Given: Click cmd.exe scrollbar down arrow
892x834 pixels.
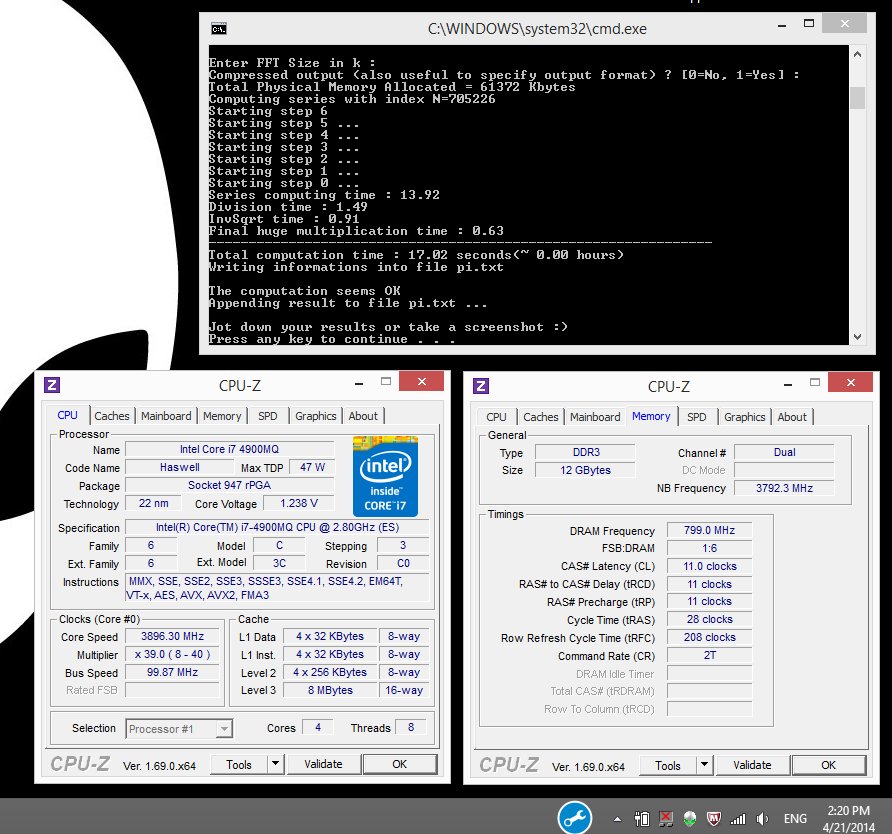Looking at the screenshot, I should click(x=857, y=336).
